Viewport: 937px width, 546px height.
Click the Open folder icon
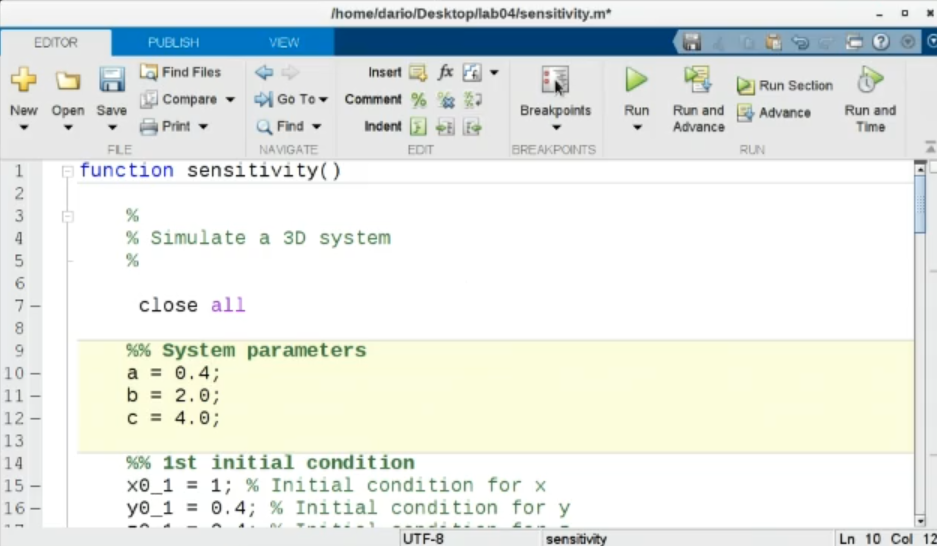click(68, 80)
